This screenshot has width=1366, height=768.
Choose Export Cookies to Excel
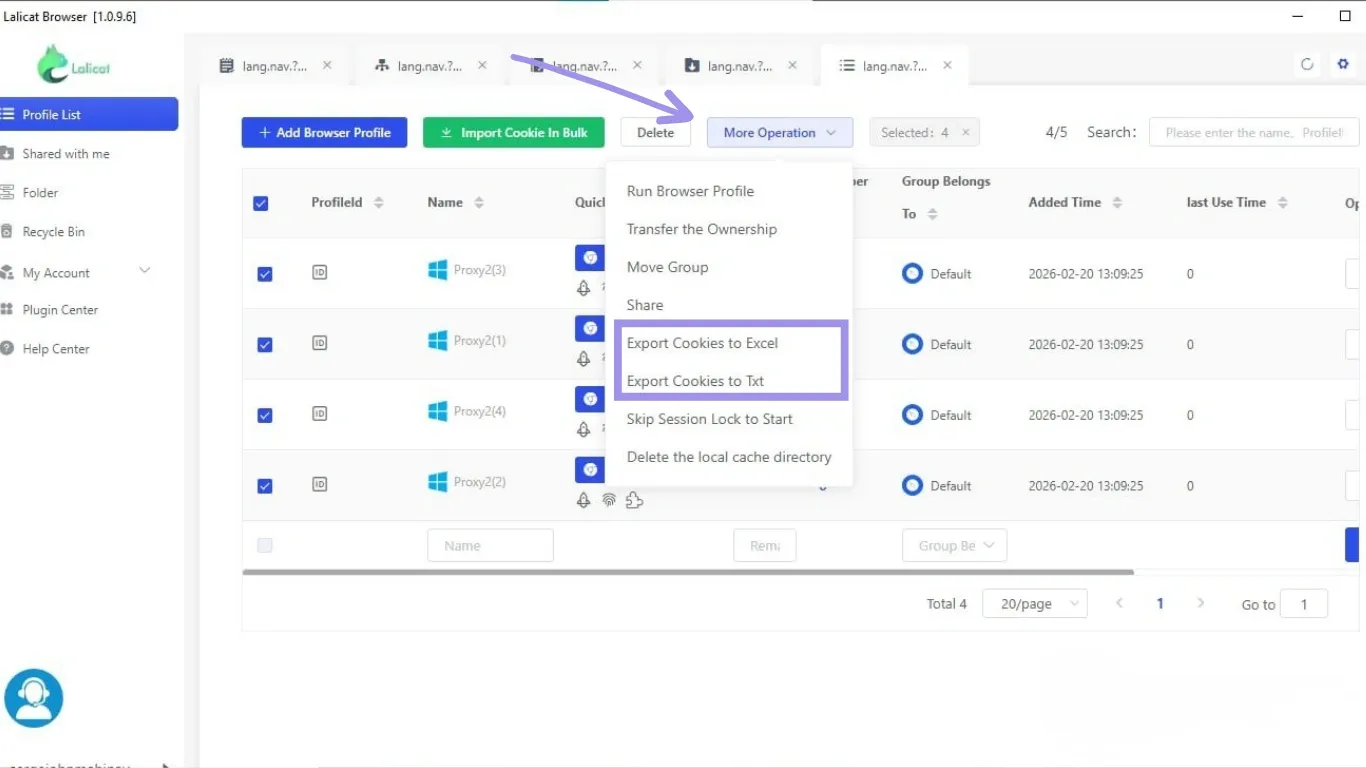pos(702,343)
